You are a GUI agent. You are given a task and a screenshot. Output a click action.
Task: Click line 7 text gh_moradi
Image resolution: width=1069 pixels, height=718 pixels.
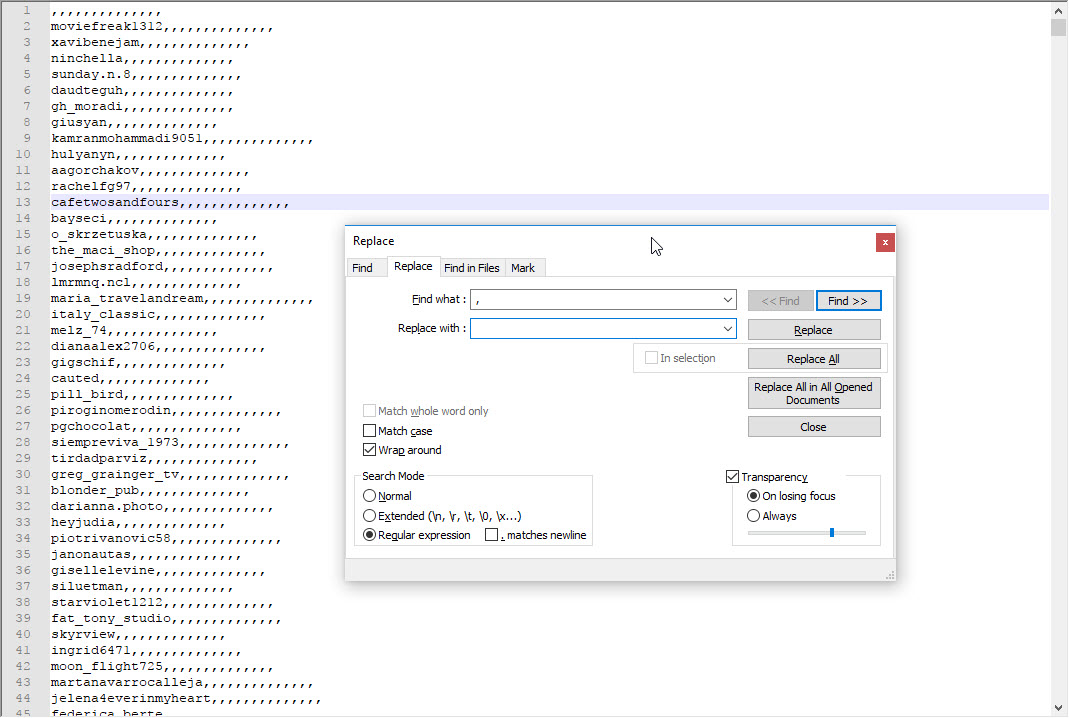click(x=87, y=106)
